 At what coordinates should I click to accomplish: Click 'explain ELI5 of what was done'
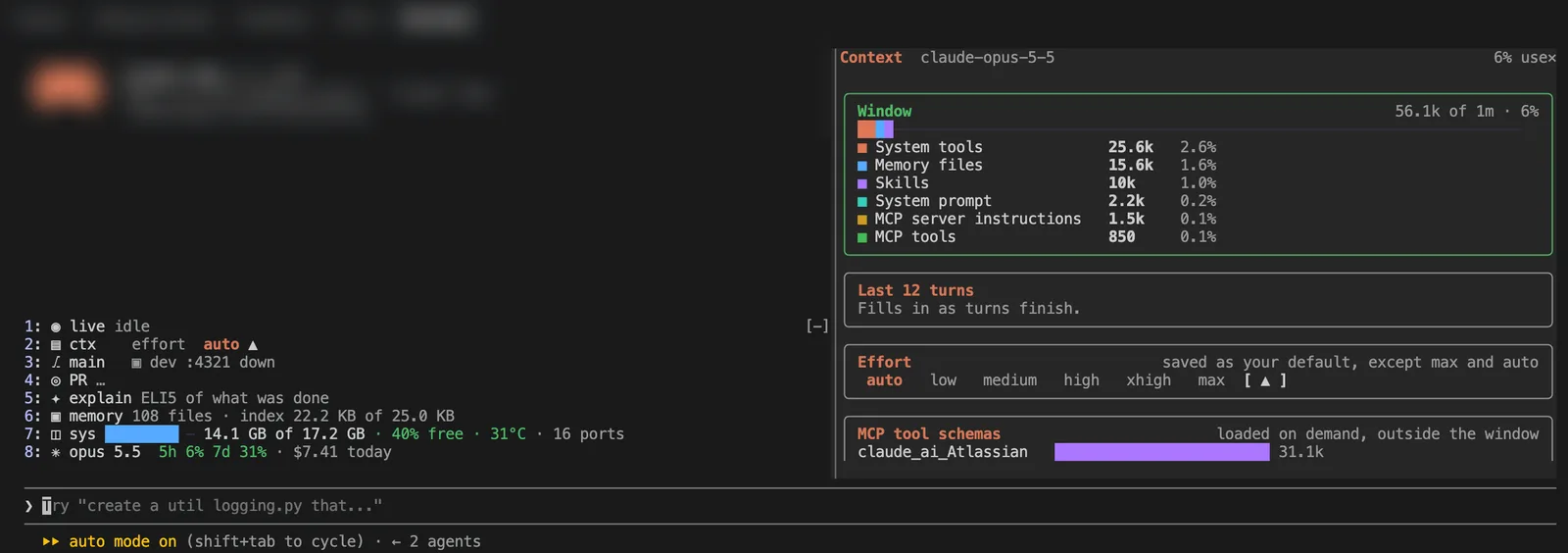(x=199, y=399)
